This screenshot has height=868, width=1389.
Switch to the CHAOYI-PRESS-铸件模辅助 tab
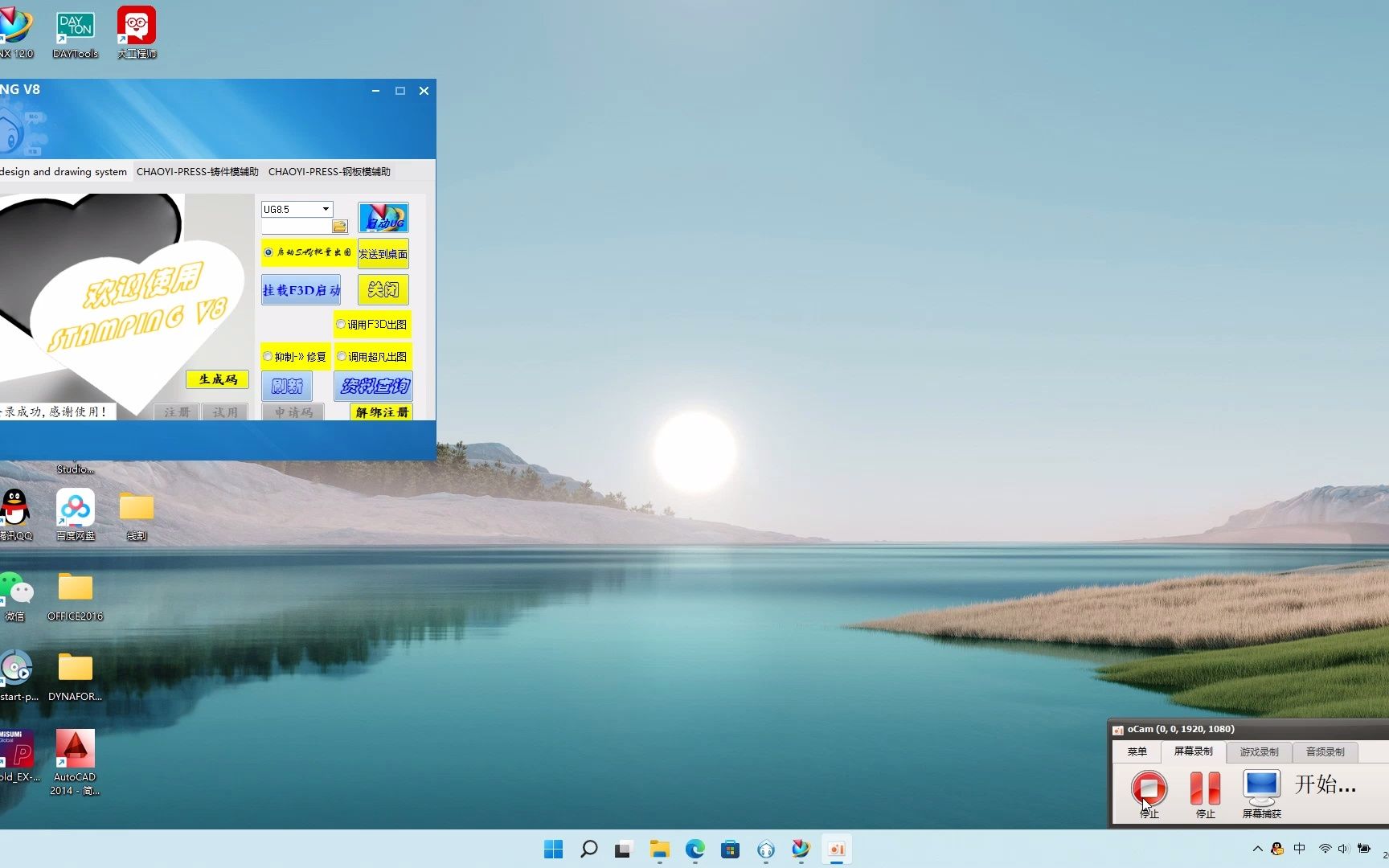(x=198, y=172)
